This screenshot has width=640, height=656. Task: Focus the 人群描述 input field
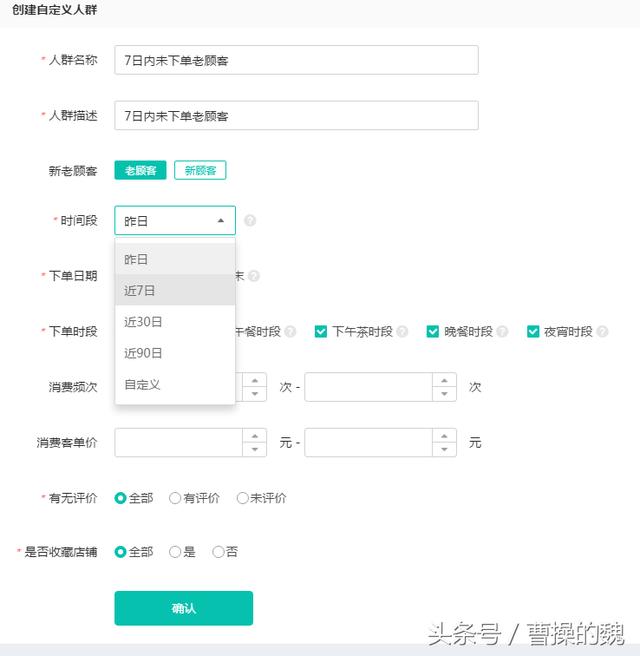click(x=297, y=115)
